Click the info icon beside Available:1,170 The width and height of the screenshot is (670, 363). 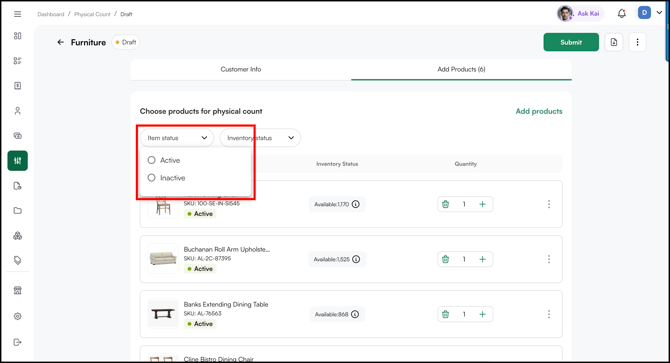pos(356,204)
